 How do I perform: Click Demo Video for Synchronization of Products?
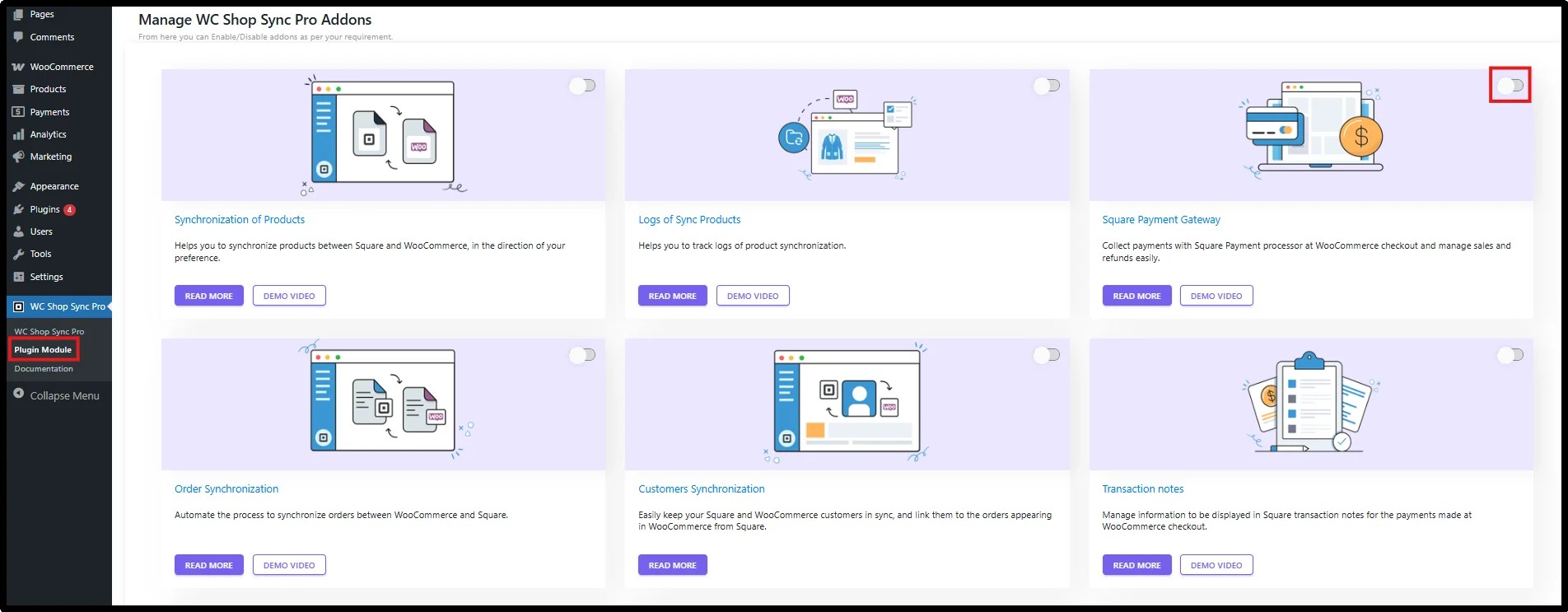point(289,296)
